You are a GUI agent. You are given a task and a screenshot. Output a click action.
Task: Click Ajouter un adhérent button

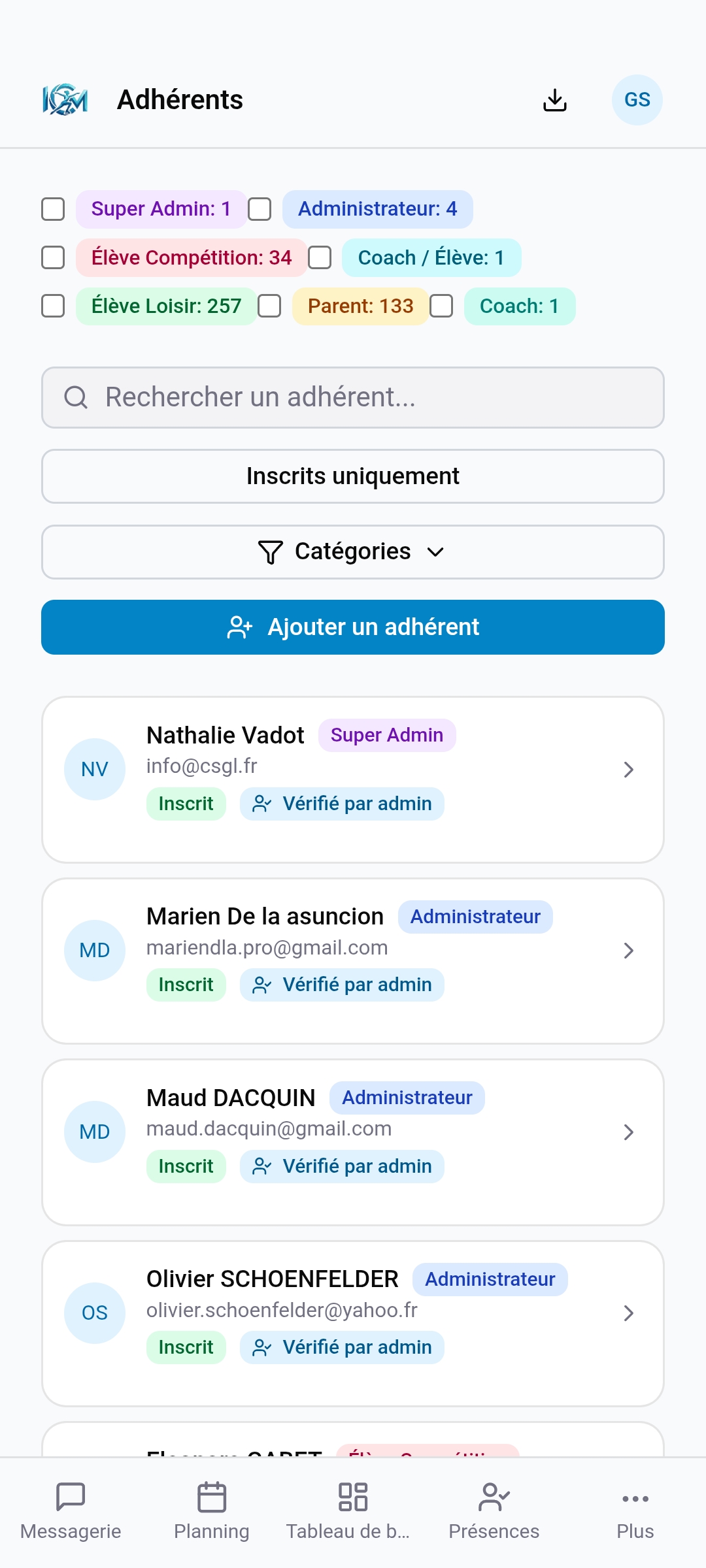(353, 627)
